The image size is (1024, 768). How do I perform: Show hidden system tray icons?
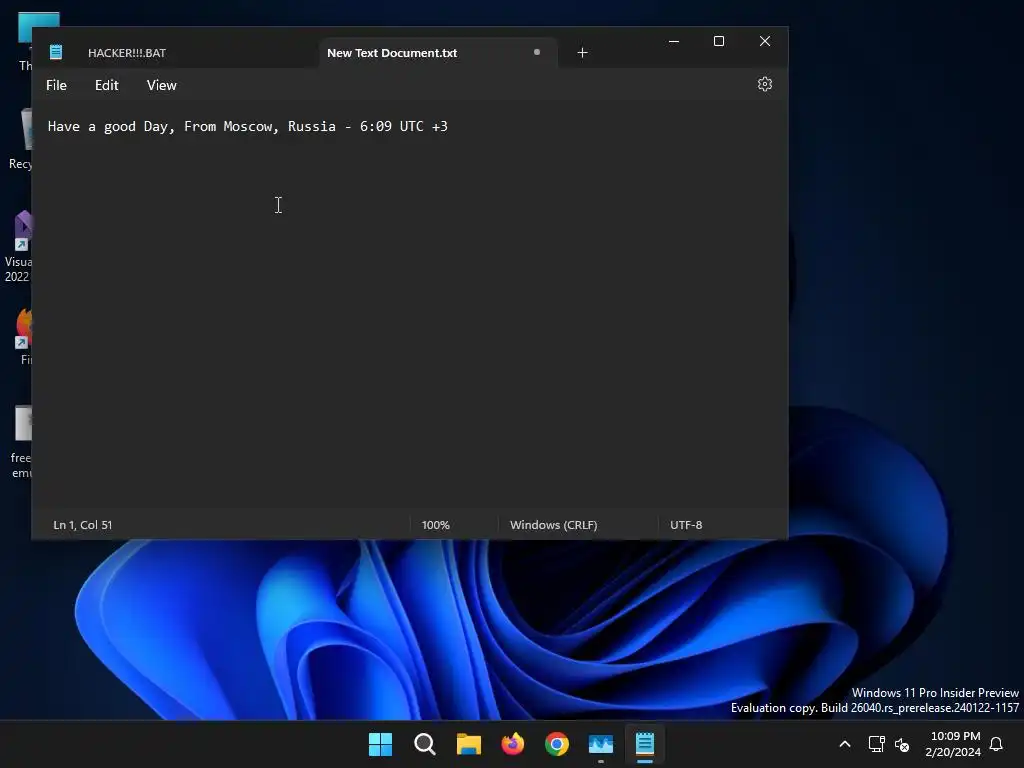[844, 744]
